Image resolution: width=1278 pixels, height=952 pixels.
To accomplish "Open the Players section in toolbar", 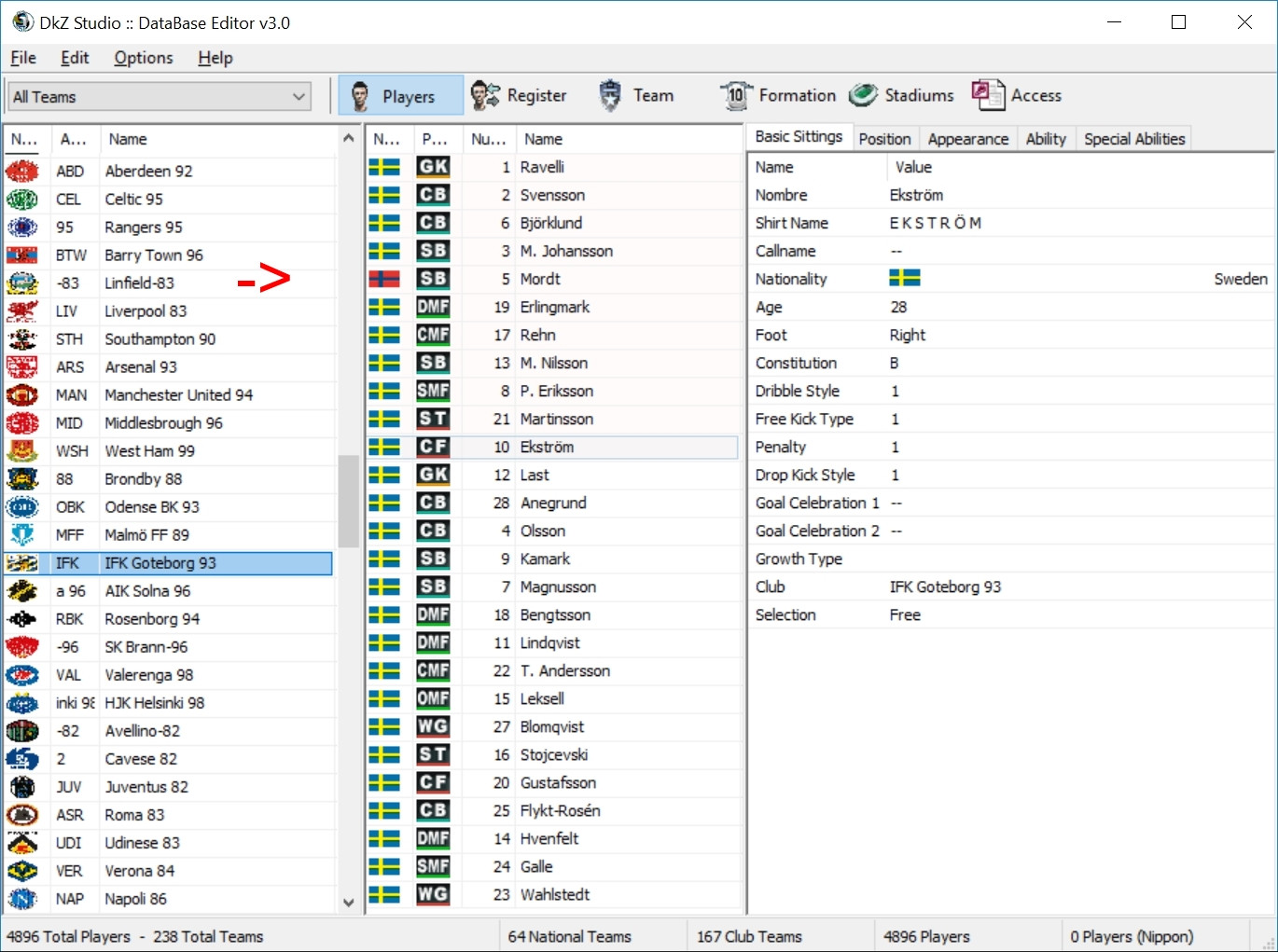I will coord(400,95).
